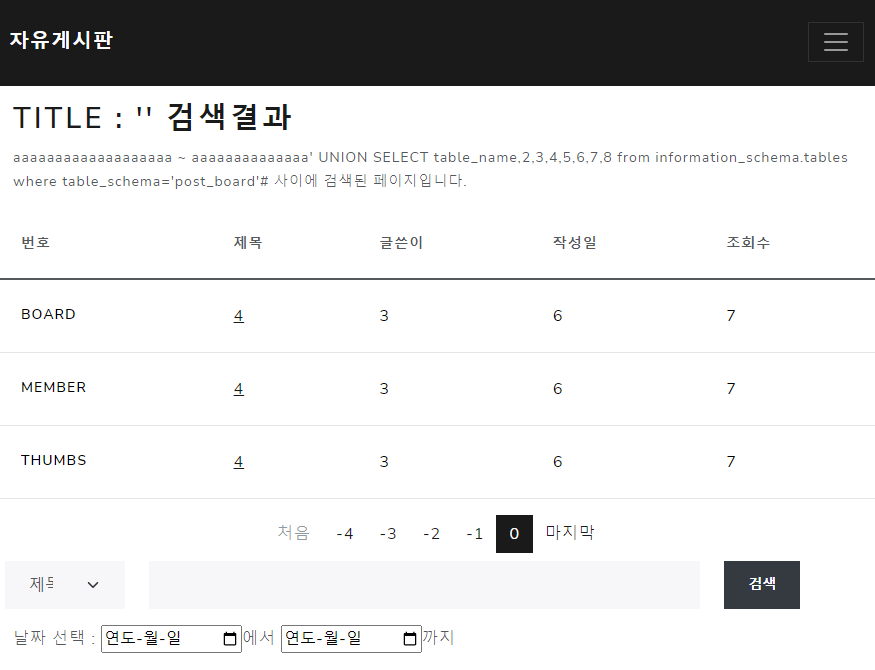Screen dimensions: 875x670
Task: Click the 제목 column header
Action: tap(248, 242)
